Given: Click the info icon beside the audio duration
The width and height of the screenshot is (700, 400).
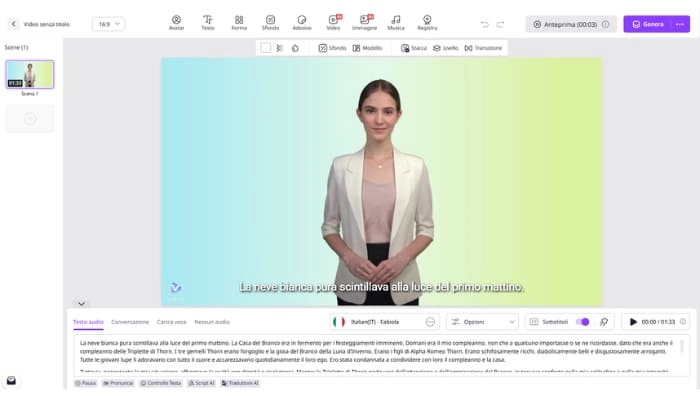Looking at the screenshot, I should (x=683, y=321).
